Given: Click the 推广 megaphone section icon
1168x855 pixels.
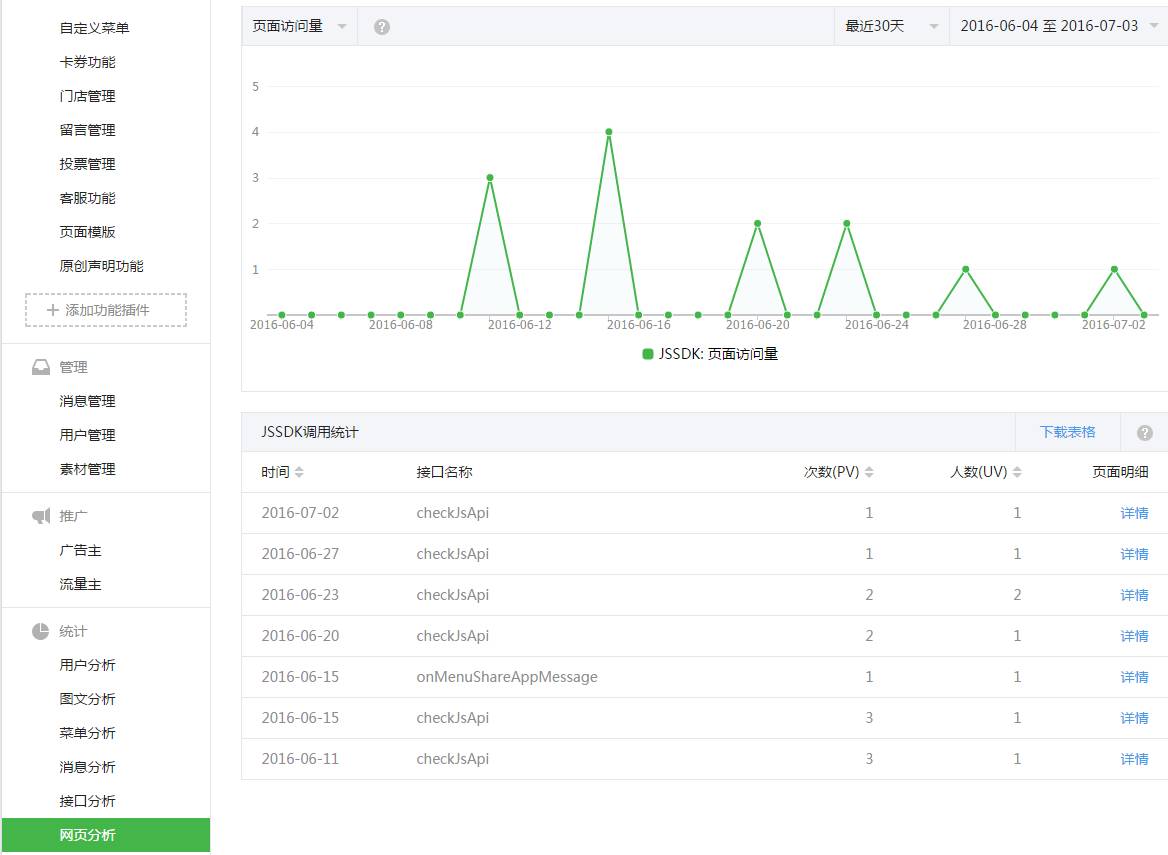Looking at the screenshot, I should tap(40, 516).
